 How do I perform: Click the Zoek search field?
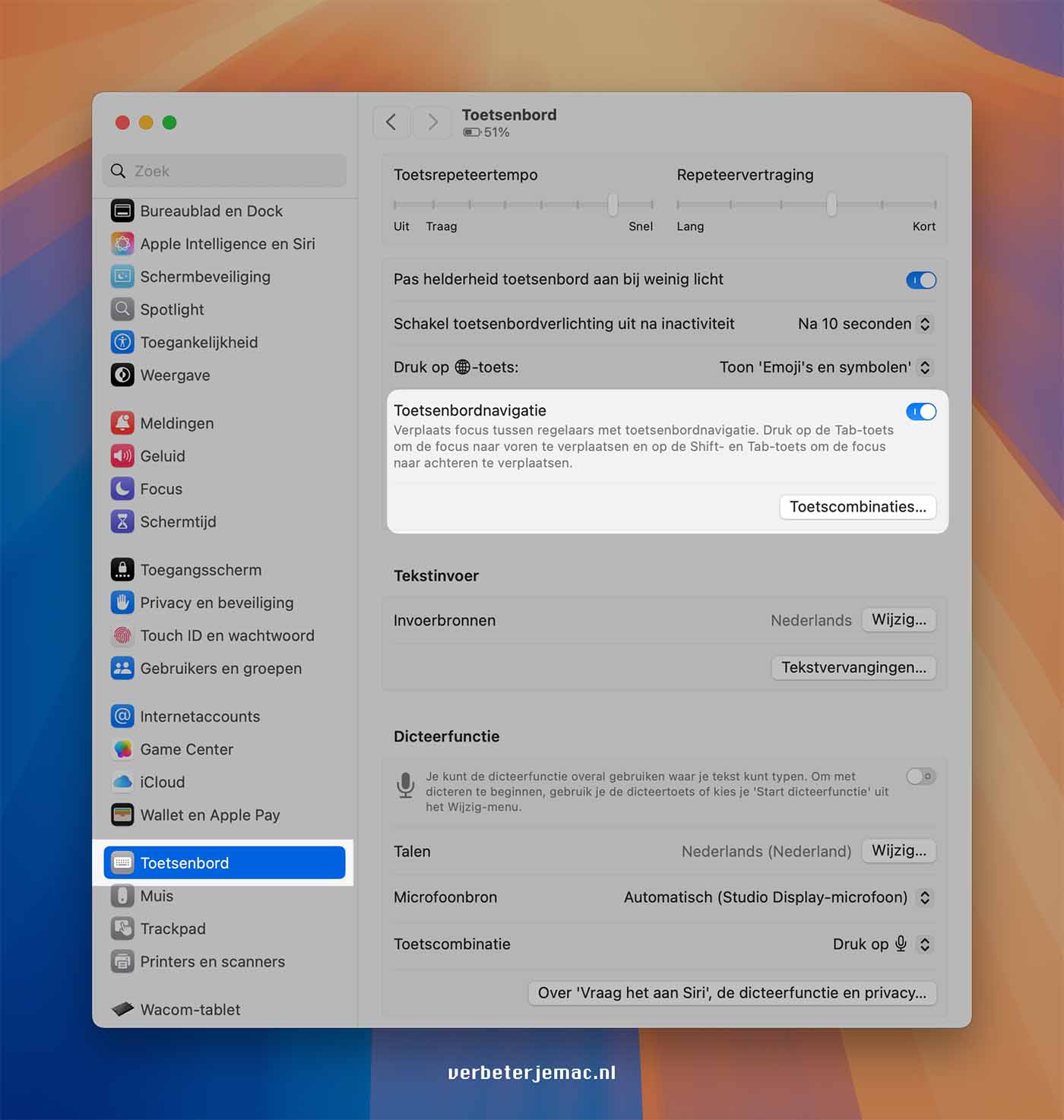pos(228,171)
